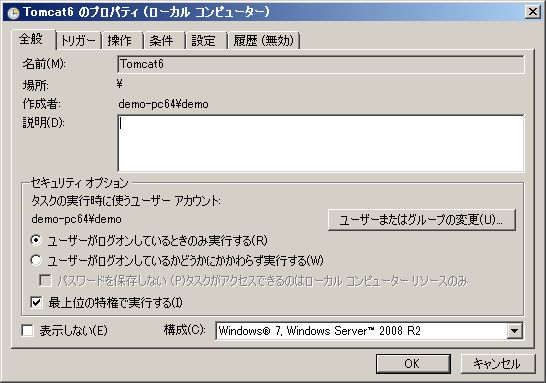Enable the 表示しない checkbox

click(27, 330)
